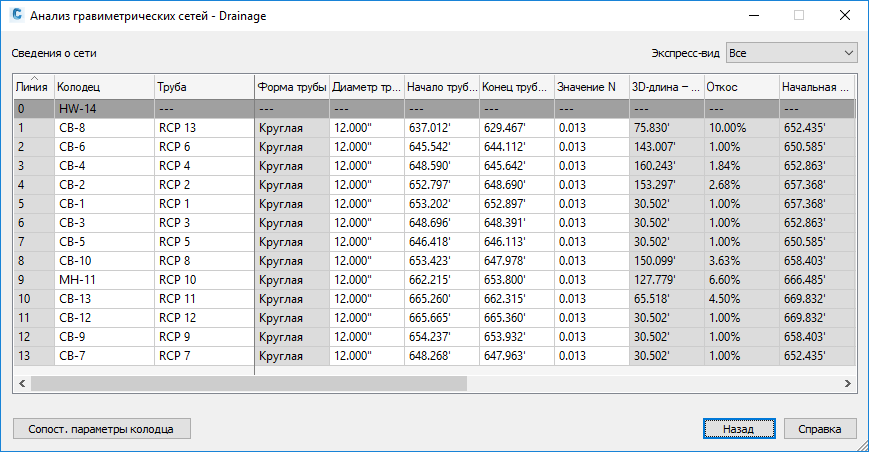Select well cell CB-2
Viewport: 869px width, 452px height.
coord(104,185)
